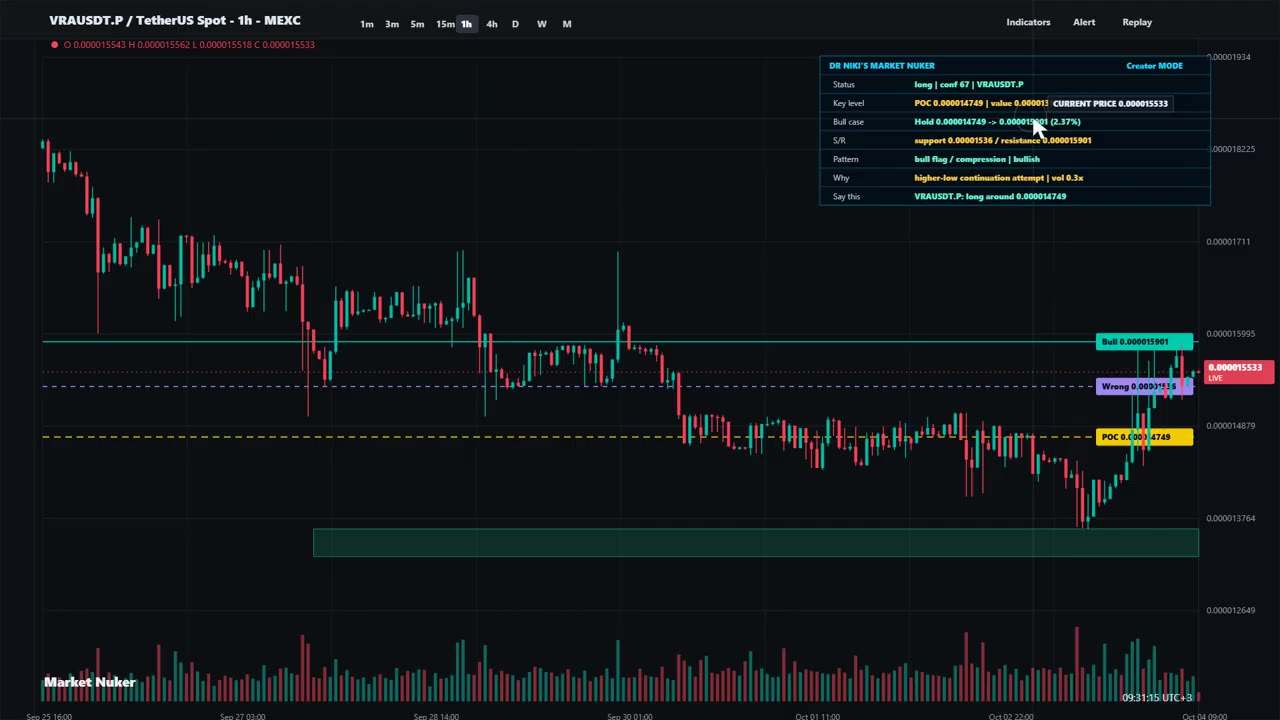Select the 5m timeframe
Viewport: 1280px width, 720px height.
click(x=418, y=24)
